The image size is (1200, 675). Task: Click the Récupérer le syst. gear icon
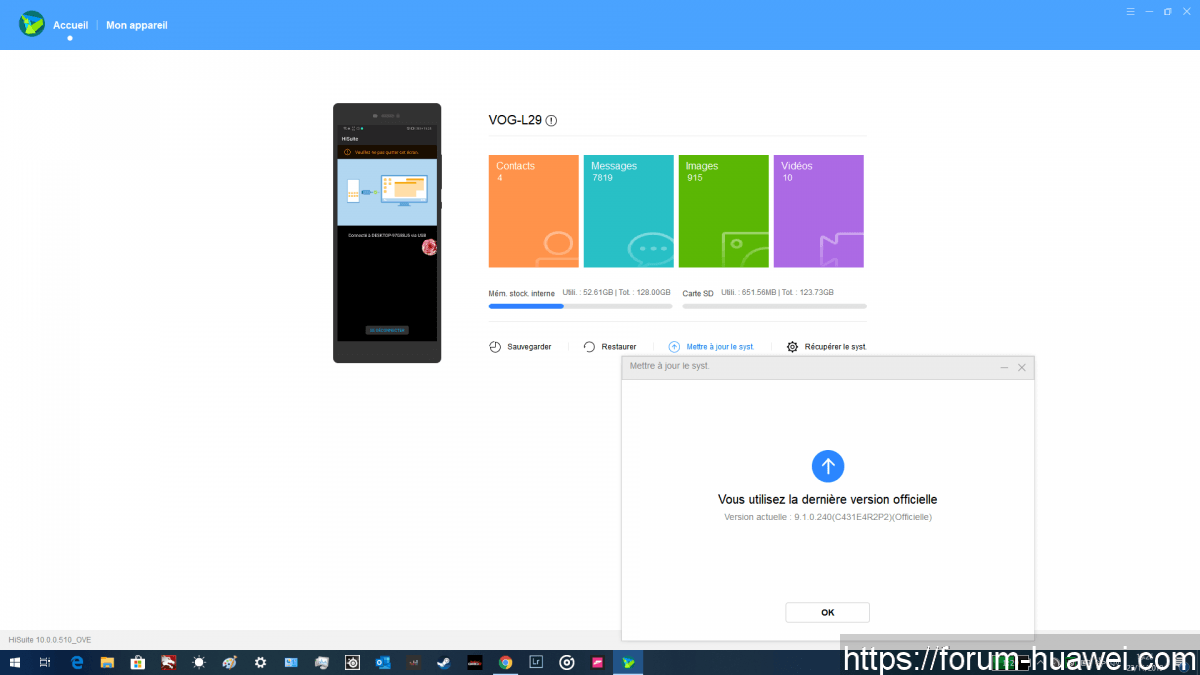point(792,347)
